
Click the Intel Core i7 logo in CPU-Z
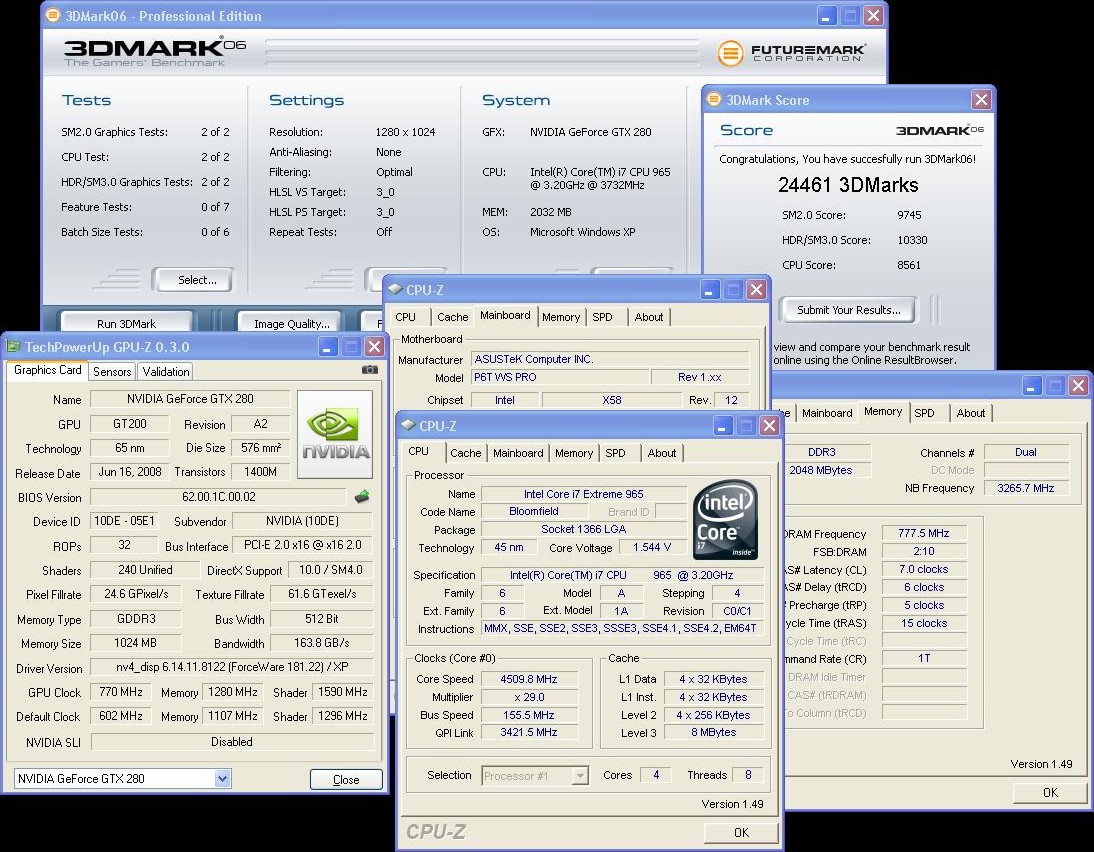point(726,519)
